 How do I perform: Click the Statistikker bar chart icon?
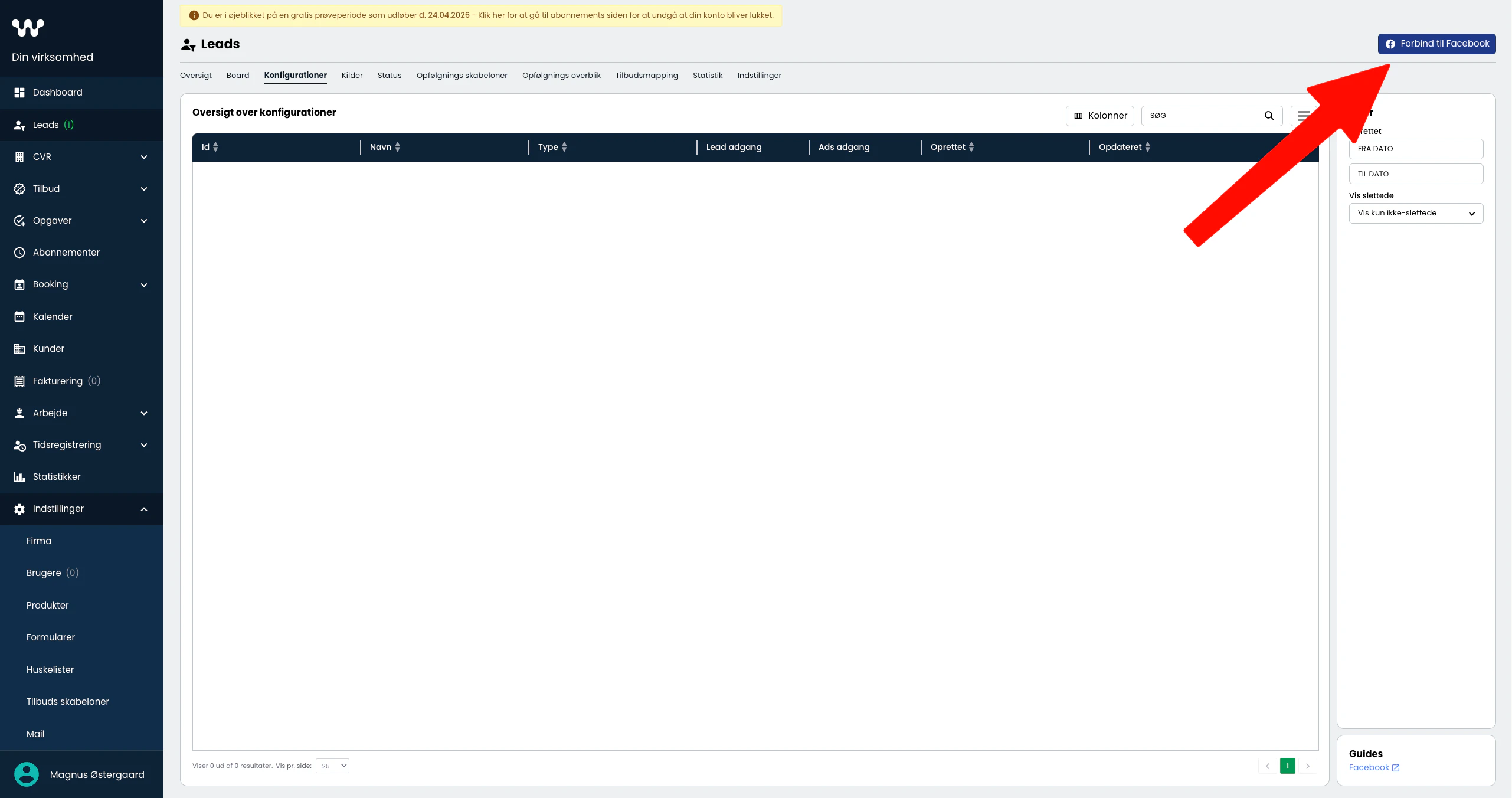[x=19, y=477]
